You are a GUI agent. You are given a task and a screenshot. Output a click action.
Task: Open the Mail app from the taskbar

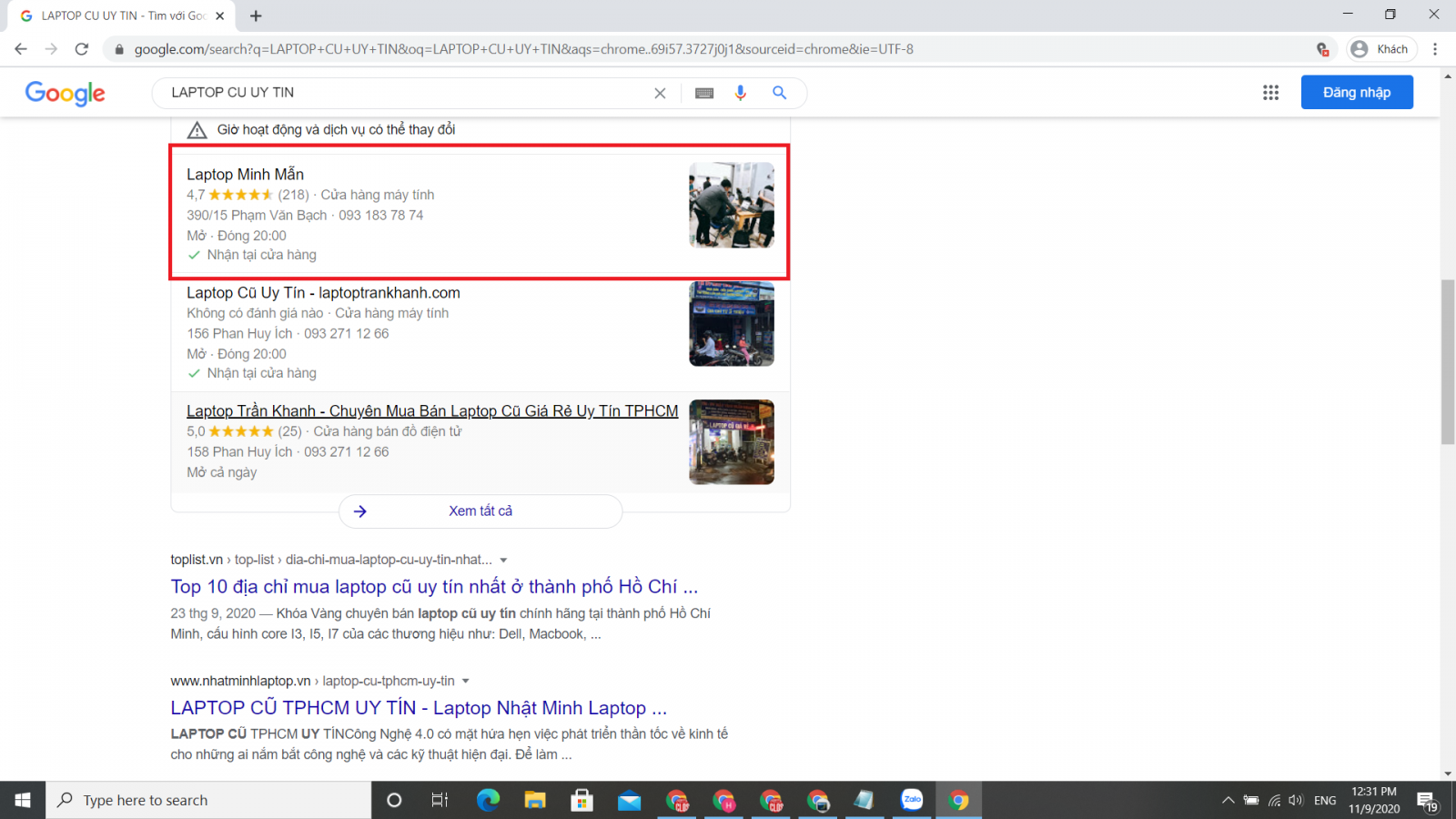(629, 800)
